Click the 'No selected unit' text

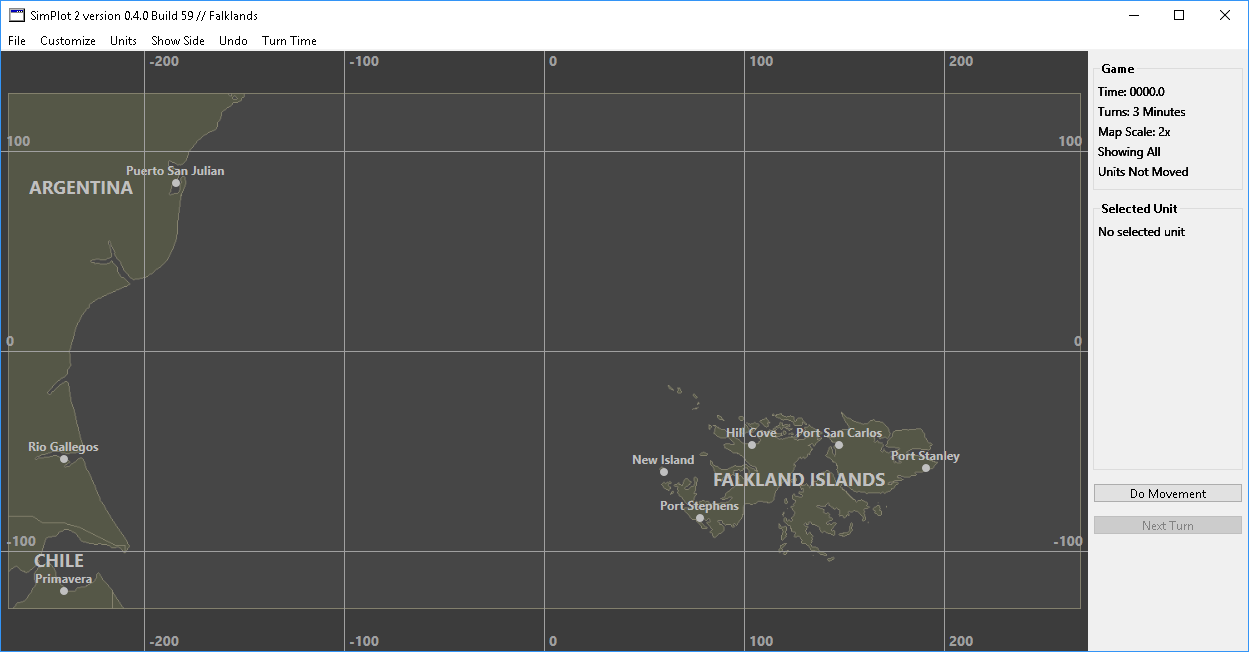tap(1141, 232)
